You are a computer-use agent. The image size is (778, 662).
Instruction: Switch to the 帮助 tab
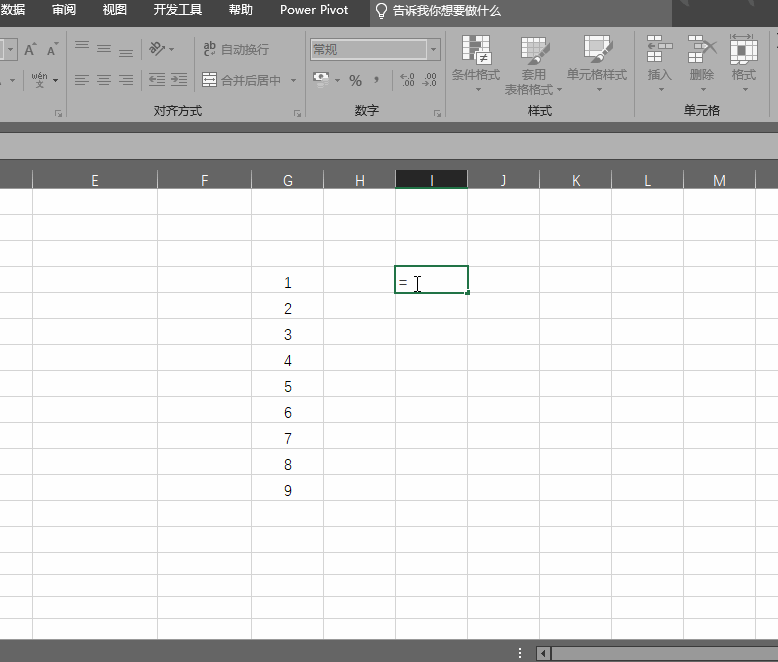point(241,10)
